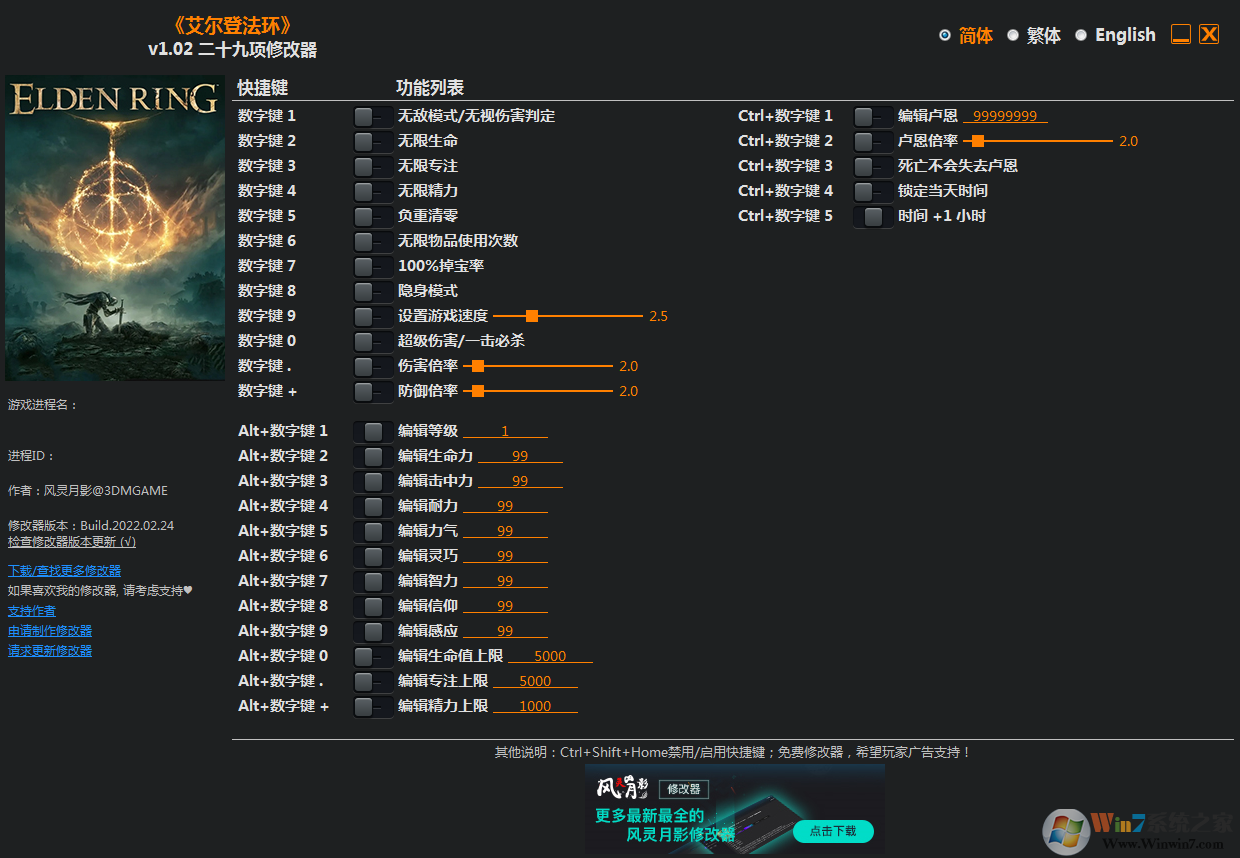Enable 无限生命 cheat switch
This screenshot has height=858, width=1240.
pyautogui.click(x=372, y=140)
